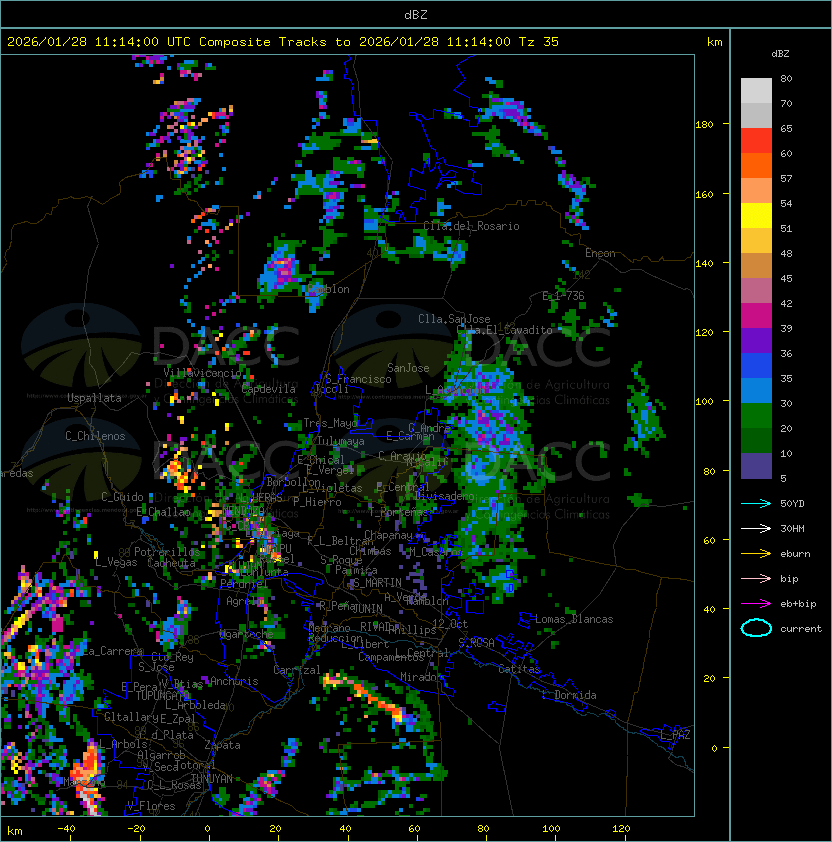
Task: Click the TUNUYAN map label
Action: pos(212,779)
